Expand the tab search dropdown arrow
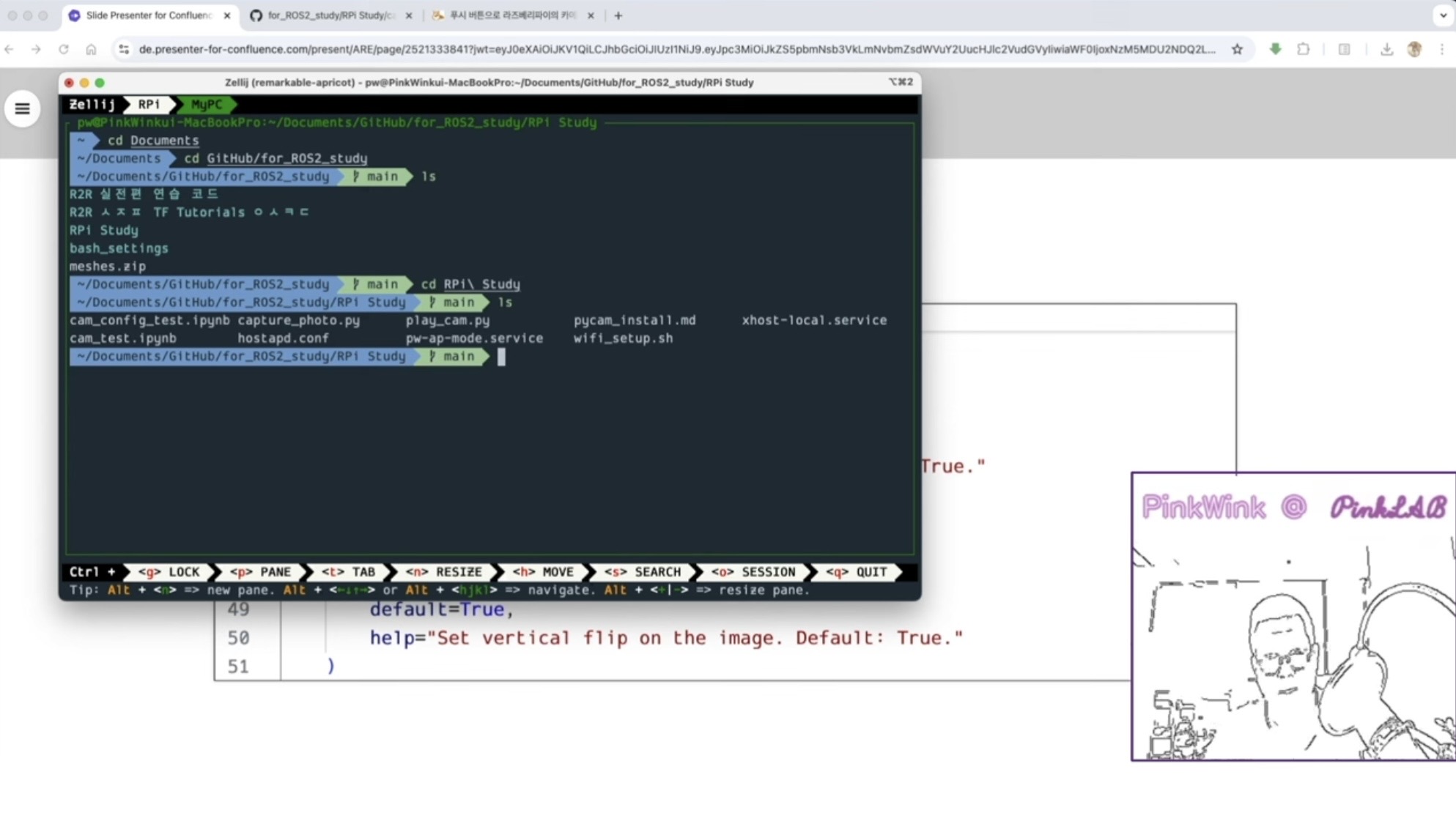This screenshot has width=1456, height=824. (x=1442, y=15)
